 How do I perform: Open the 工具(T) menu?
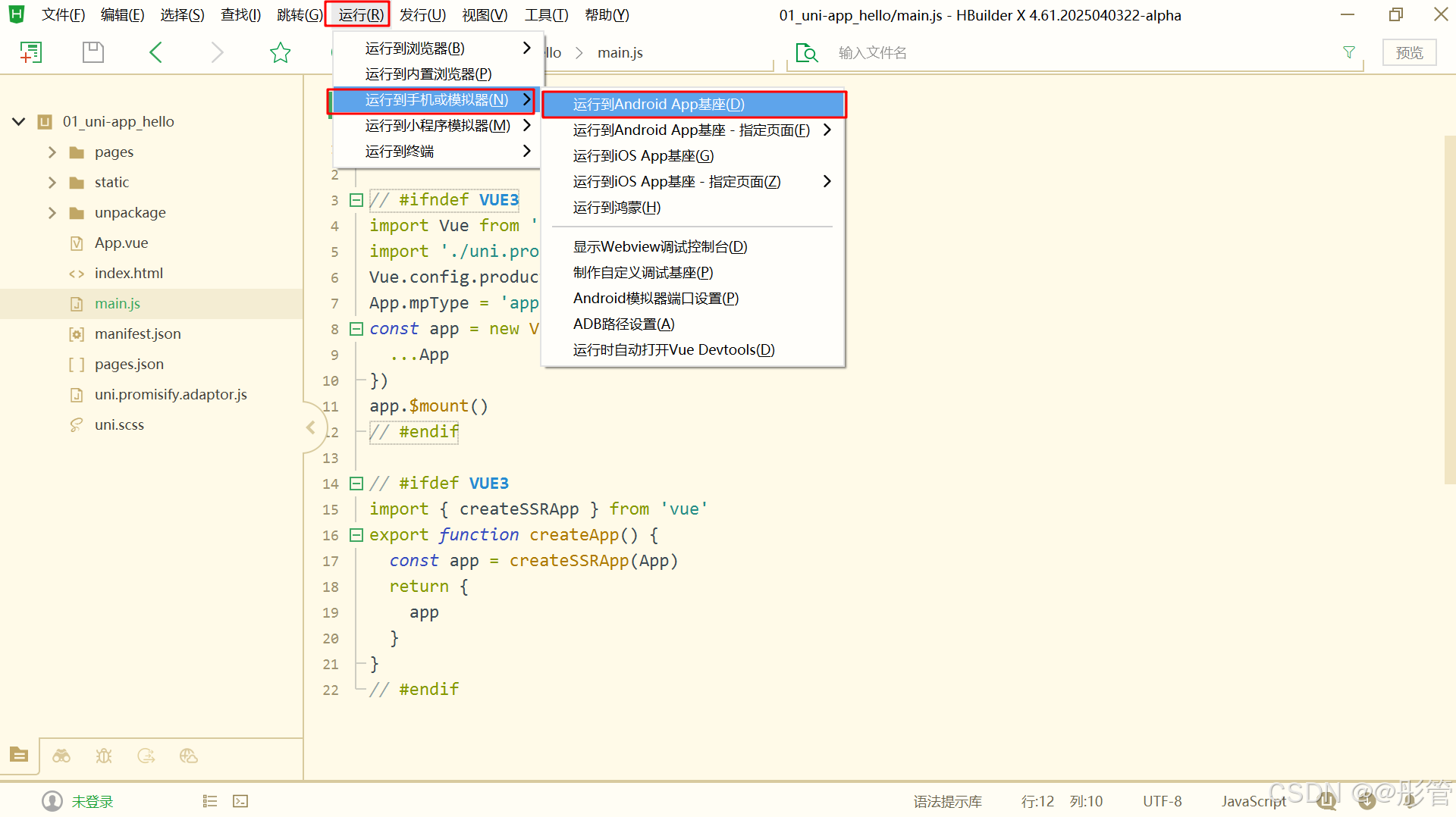coord(546,15)
